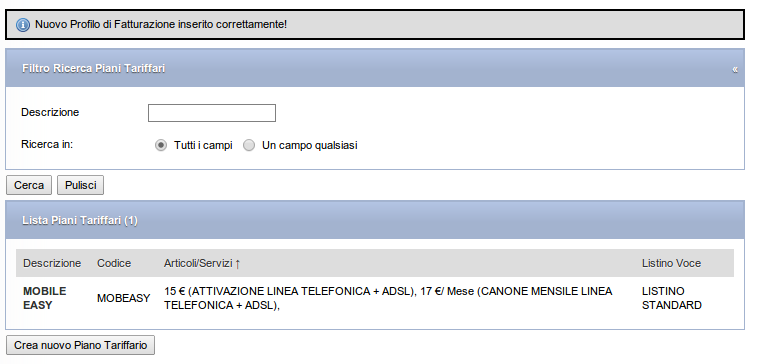Click the 'Nuovo Profilo di Fatturazione' notification message
The image size is (759, 364).
pyautogui.click(x=161, y=24)
